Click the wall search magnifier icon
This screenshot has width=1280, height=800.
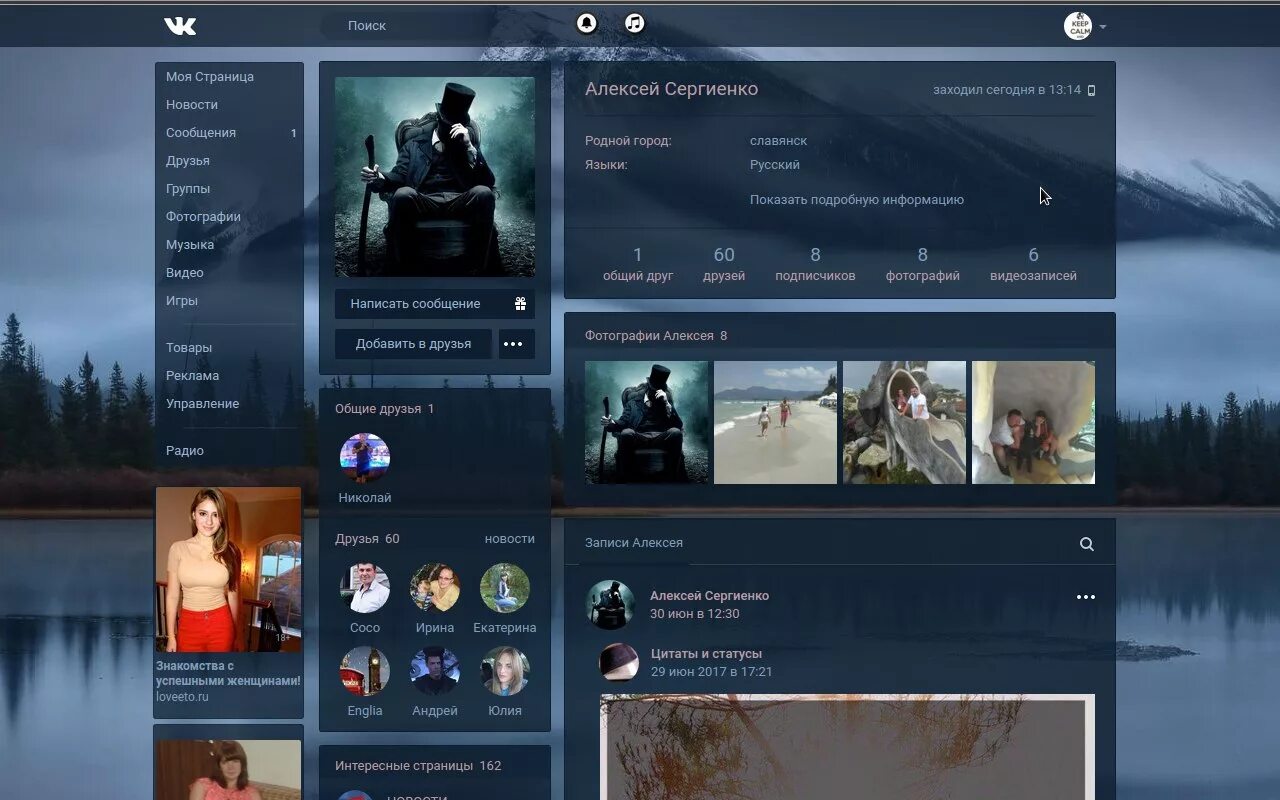[1086, 544]
